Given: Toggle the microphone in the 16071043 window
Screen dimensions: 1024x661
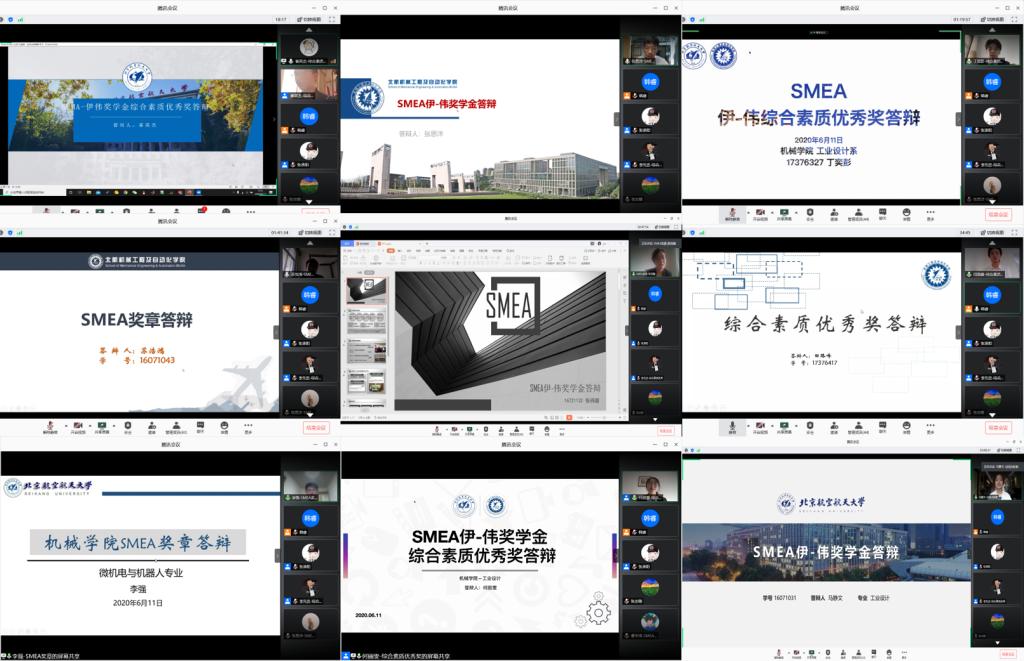Looking at the screenshot, I should pos(50,427).
